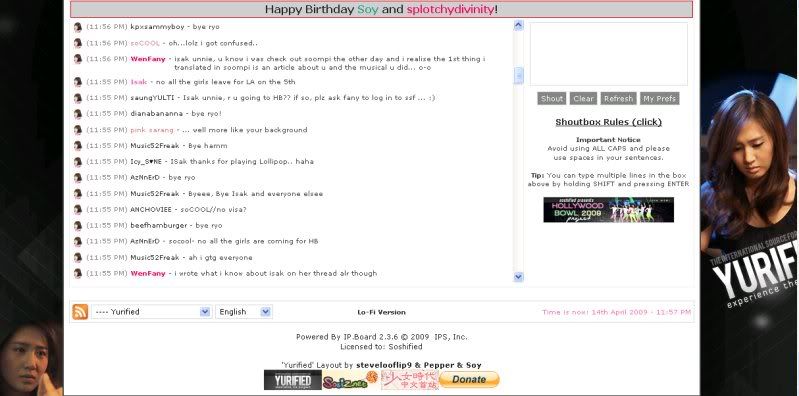The width and height of the screenshot is (799, 396).
Task: Click avatar icon beside Isak's LA message
Action: click(77, 82)
